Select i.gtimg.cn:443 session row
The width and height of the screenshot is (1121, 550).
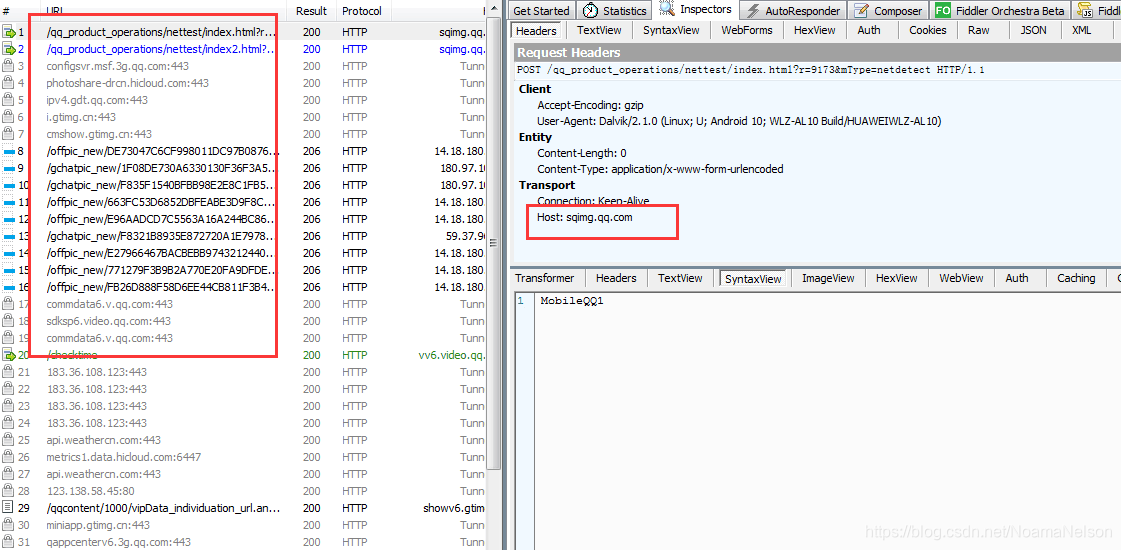click(243, 117)
